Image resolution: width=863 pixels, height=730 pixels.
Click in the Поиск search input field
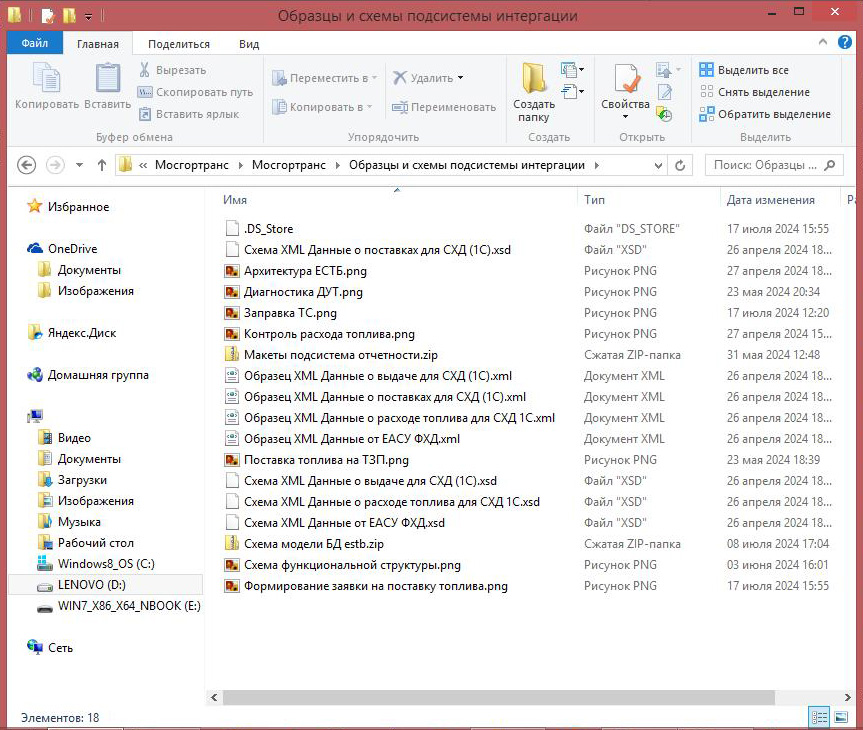(x=765, y=165)
